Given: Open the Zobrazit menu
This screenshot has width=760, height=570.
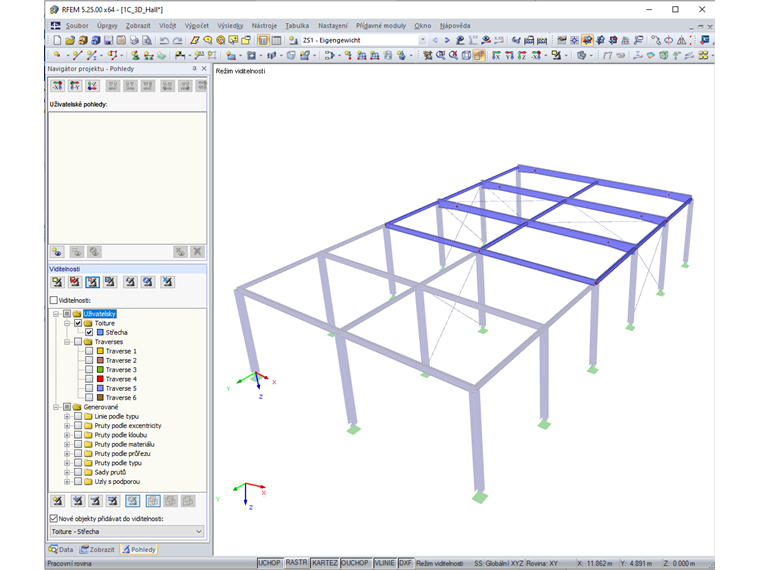Looking at the screenshot, I should point(138,26).
